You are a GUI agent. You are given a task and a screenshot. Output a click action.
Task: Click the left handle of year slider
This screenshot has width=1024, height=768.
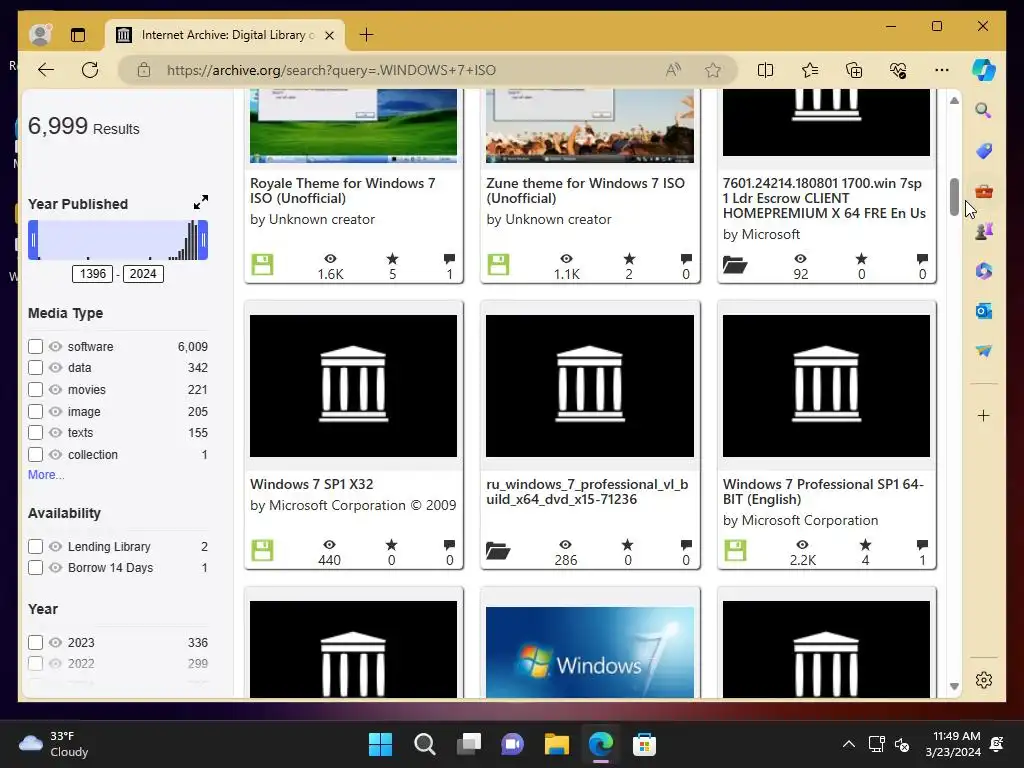pyautogui.click(x=33, y=240)
